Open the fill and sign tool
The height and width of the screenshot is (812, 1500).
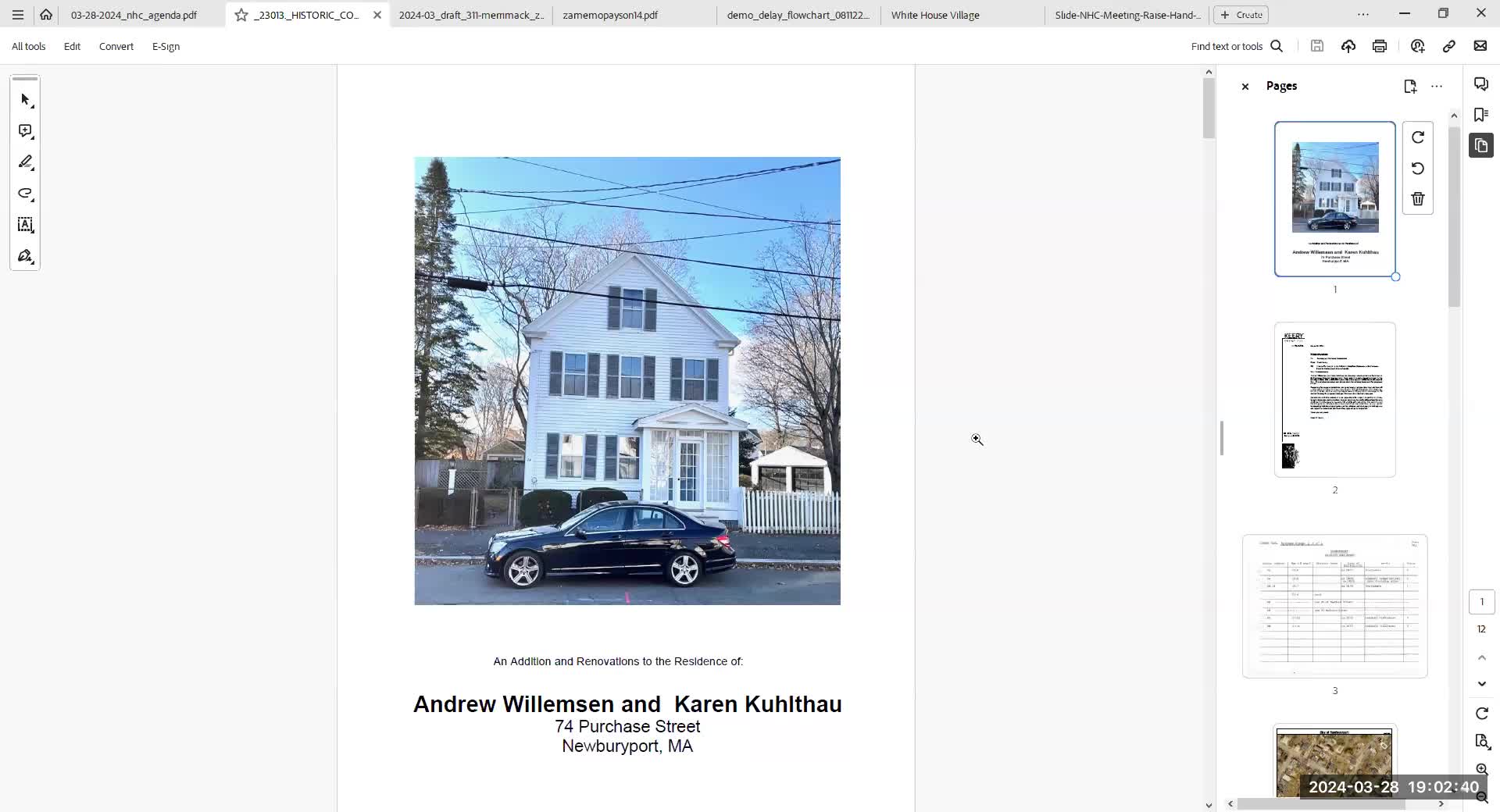25,256
